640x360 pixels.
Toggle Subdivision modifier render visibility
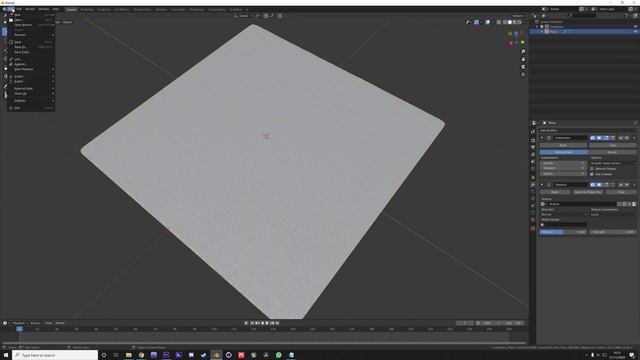(593, 138)
